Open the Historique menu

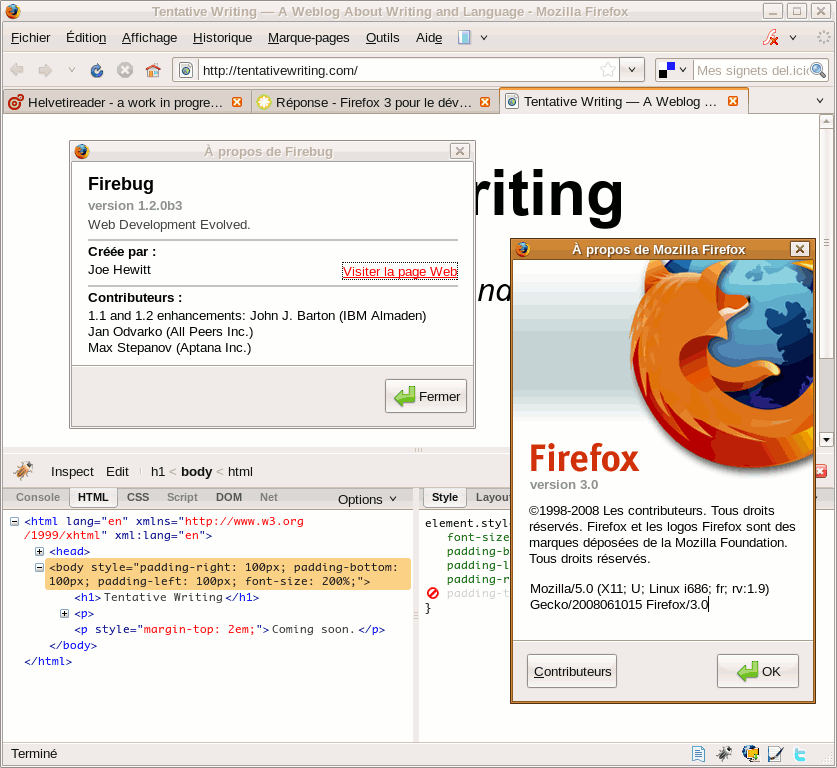(x=222, y=38)
